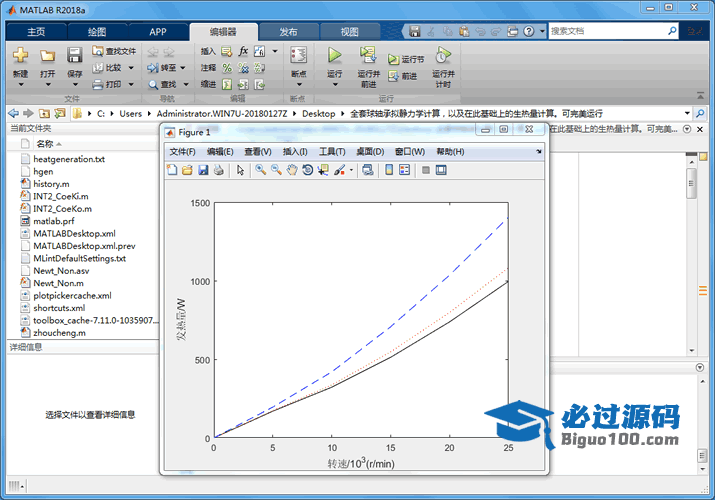Open the Help question mark icon
This screenshot has width=715, height=500.
pos(528,31)
